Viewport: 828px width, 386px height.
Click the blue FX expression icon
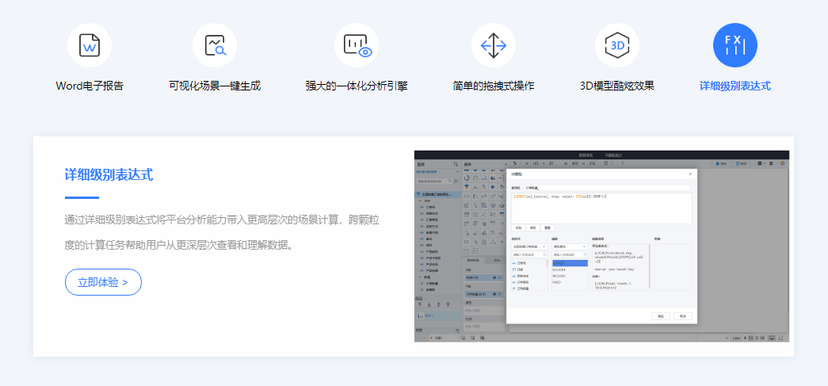pos(735,45)
